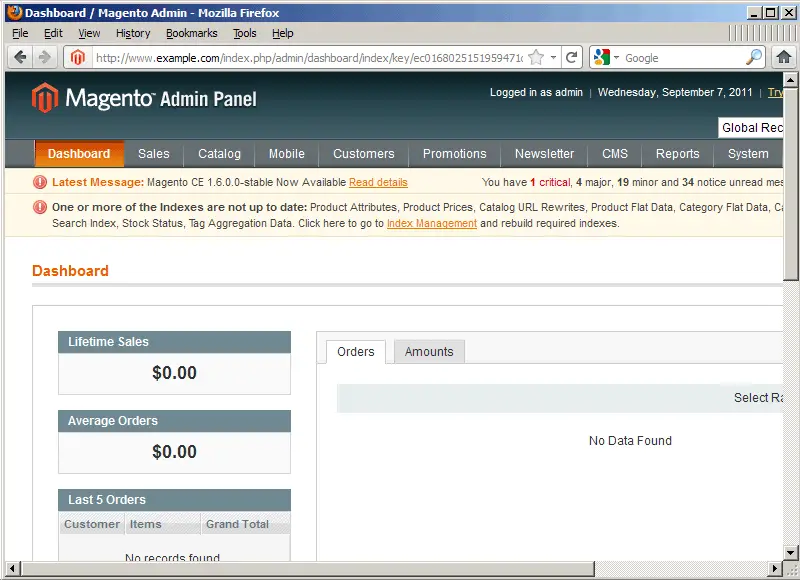This screenshot has width=800, height=580.
Task: Open the Catalog navigation menu
Action: (219, 154)
